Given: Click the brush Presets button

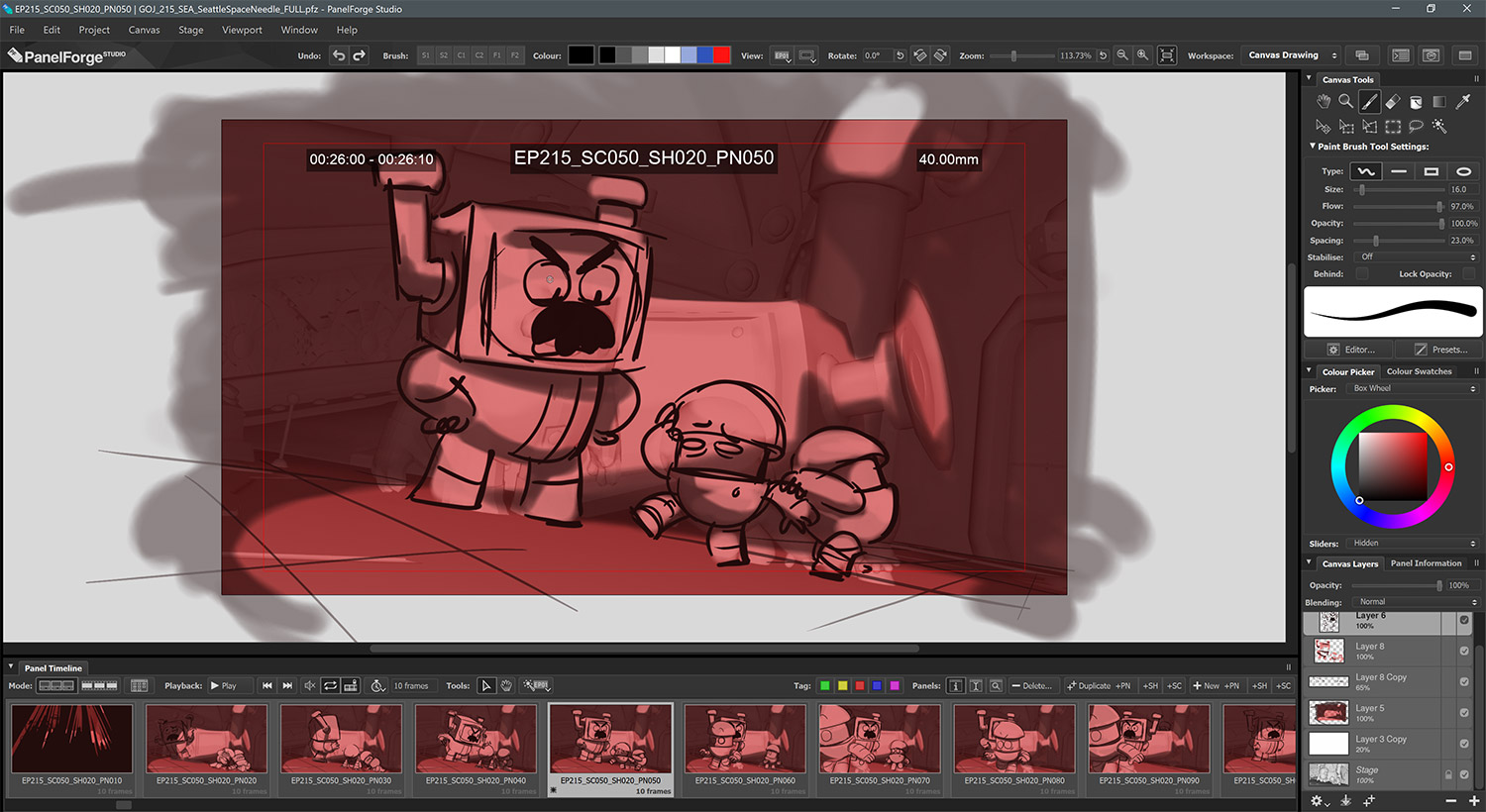Looking at the screenshot, I should (1439, 350).
